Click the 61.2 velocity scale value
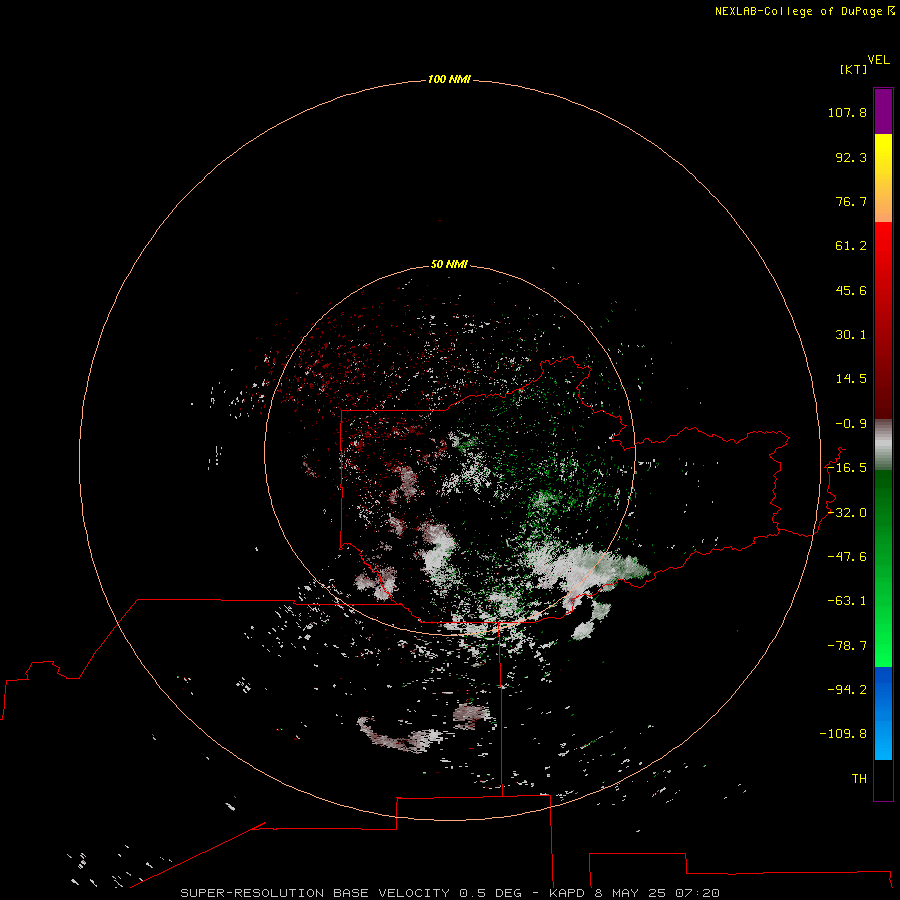This screenshot has height=900, width=900. point(851,246)
